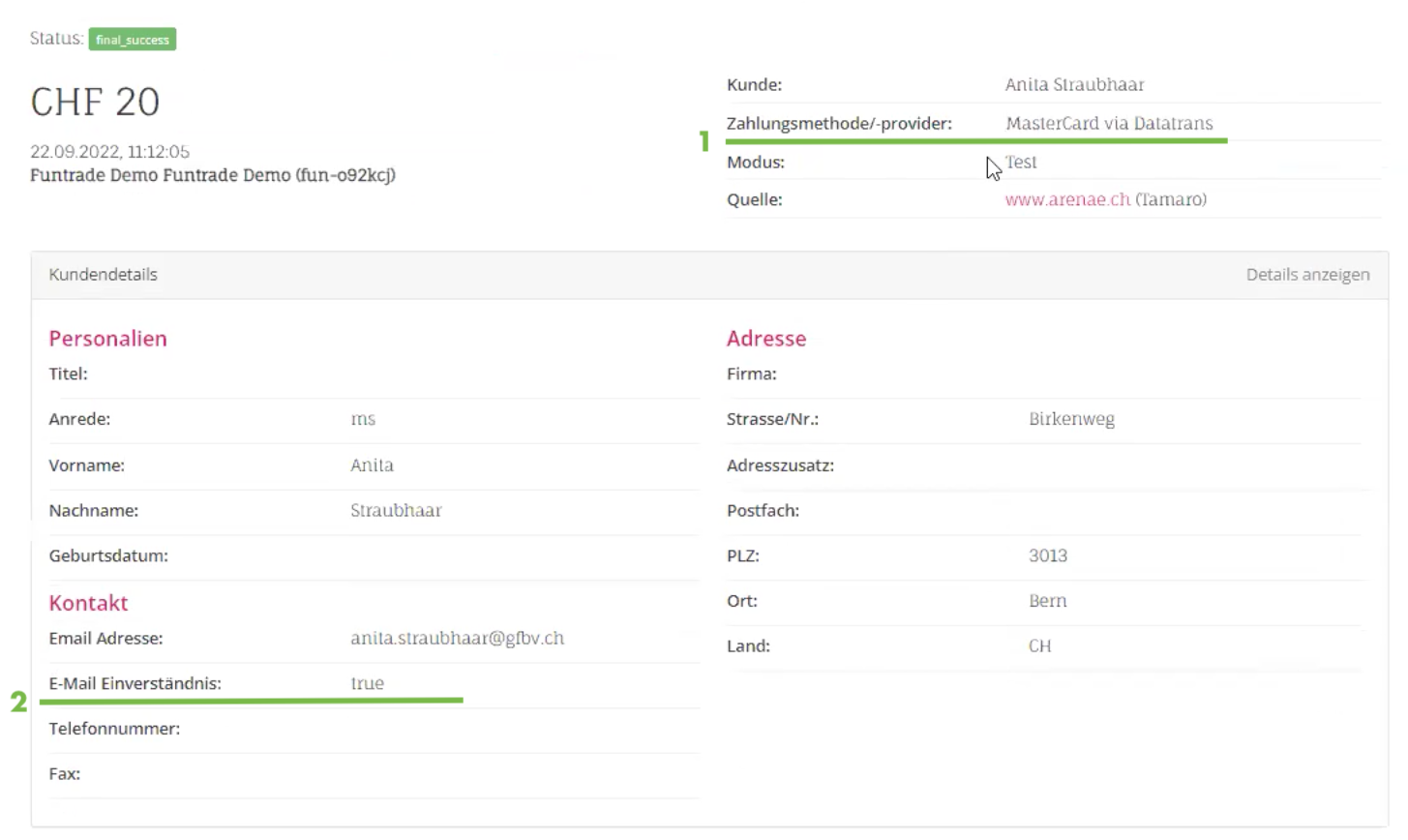
Task: Click the Kundendetails panel title
Action: coord(104,275)
